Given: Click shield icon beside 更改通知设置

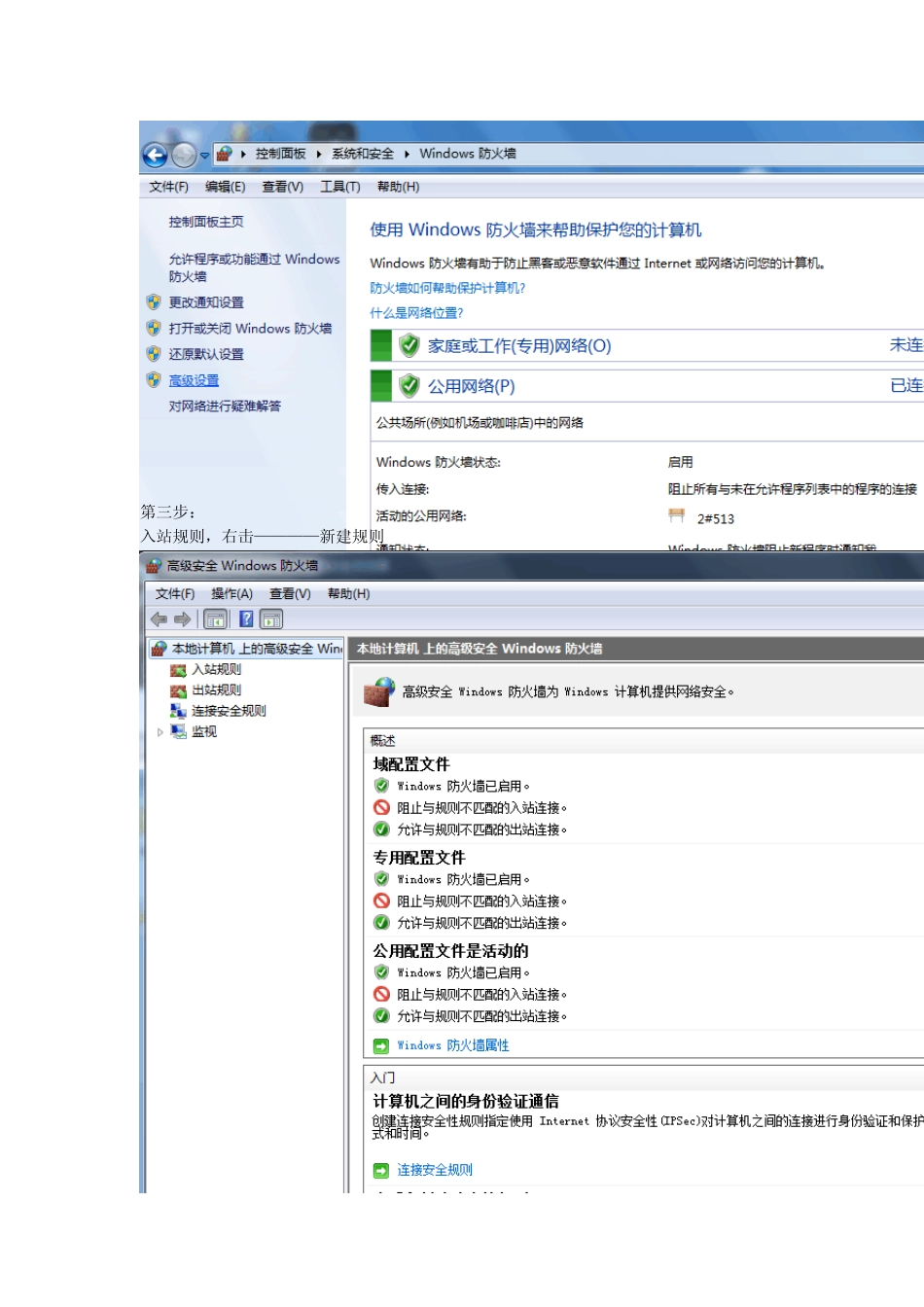Looking at the screenshot, I should click(154, 302).
